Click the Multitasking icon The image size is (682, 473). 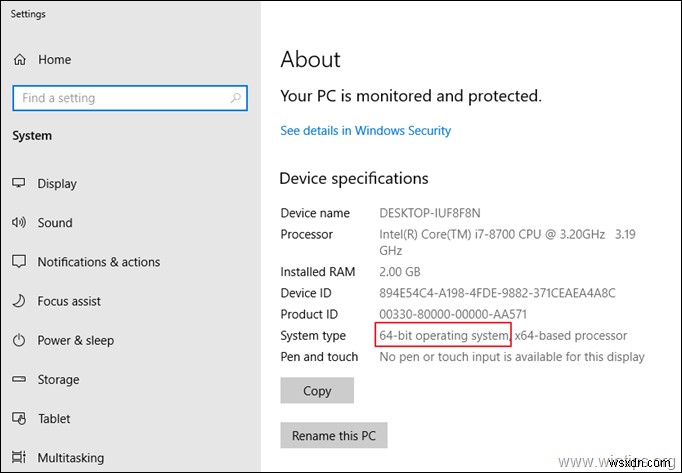click(x=18, y=458)
